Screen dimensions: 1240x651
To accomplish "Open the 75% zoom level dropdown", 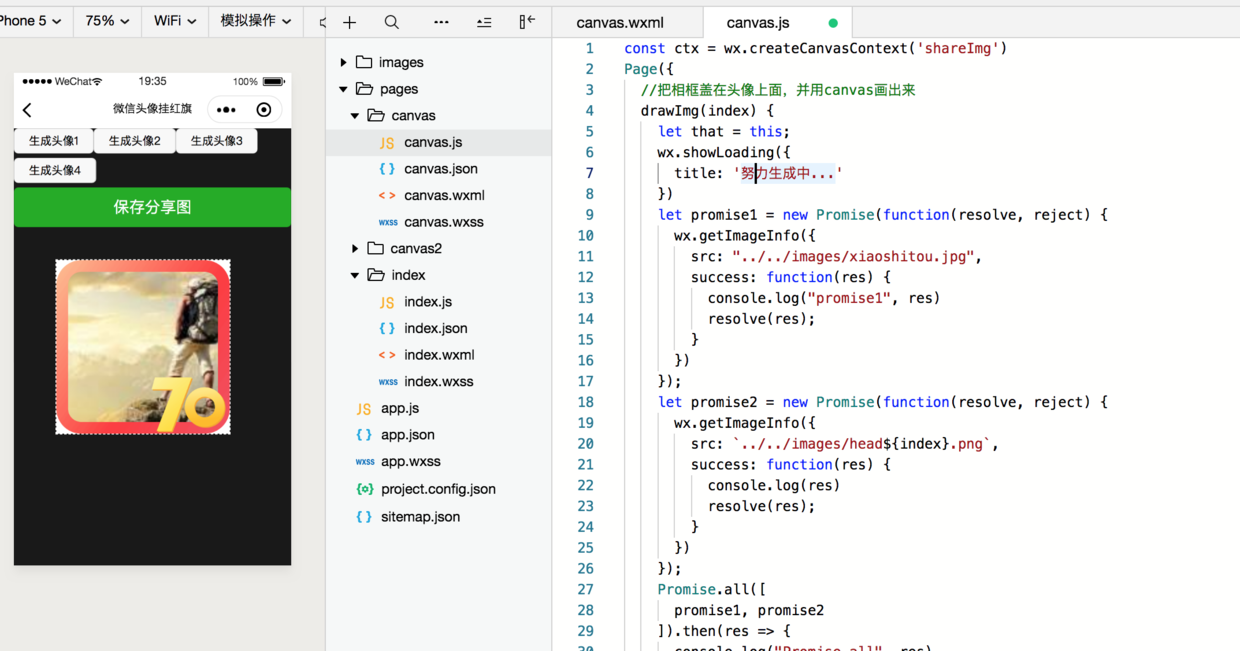I will [x=107, y=21].
